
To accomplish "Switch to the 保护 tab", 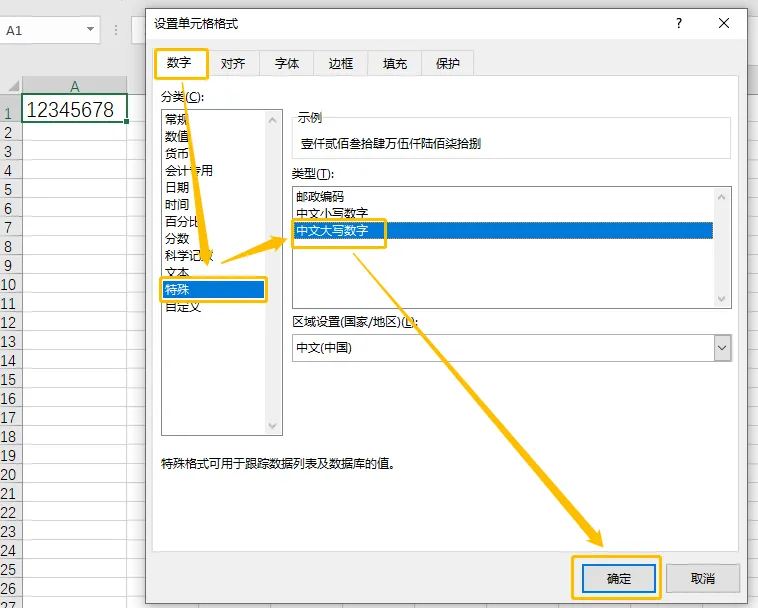I will [448, 63].
